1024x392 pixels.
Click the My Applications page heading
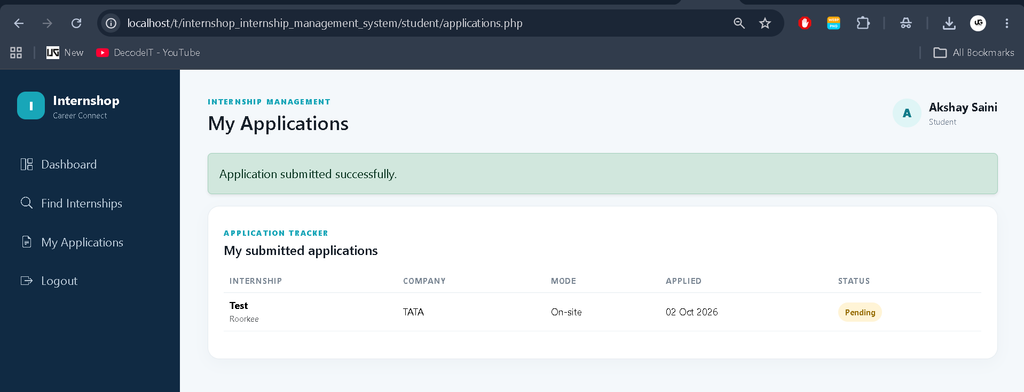tap(278, 123)
